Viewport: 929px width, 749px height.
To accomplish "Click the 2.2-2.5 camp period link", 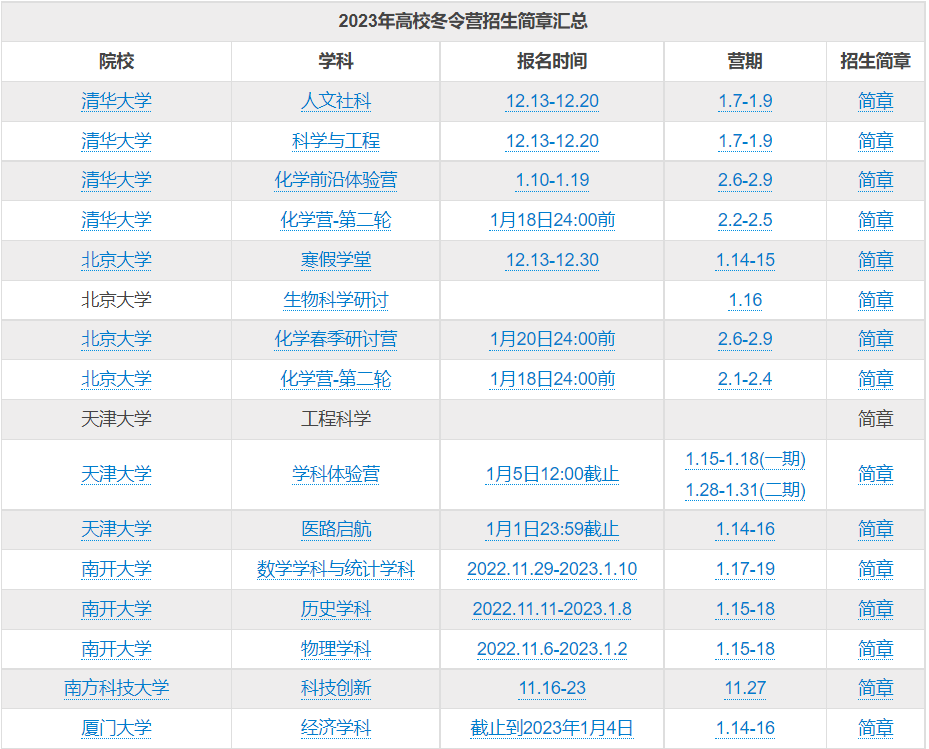I will click(x=745, y=220).
